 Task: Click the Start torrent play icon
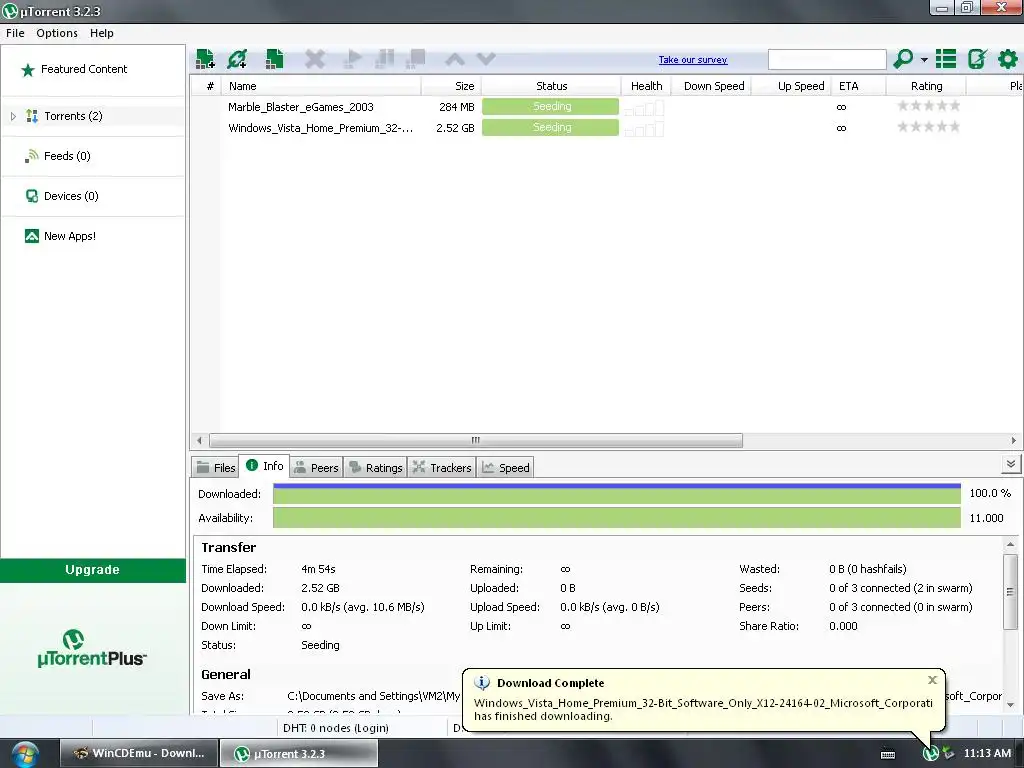(353, 59)
